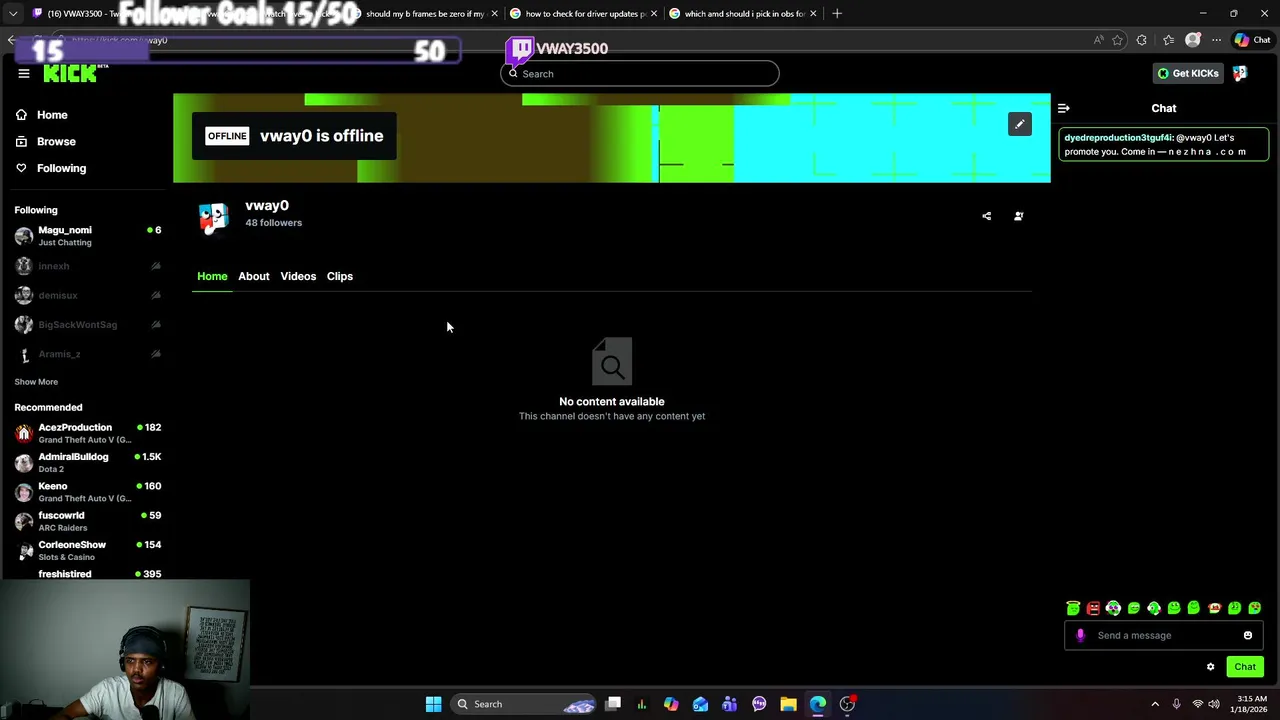Open the browser extensions icon
The height and width of the screenshot is (720, 1280).
tap(1142, 40)
